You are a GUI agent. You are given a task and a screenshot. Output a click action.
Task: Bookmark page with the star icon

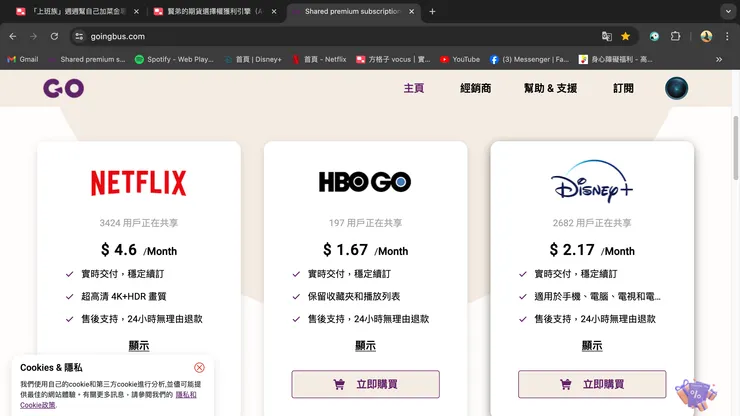pos(625,36)
